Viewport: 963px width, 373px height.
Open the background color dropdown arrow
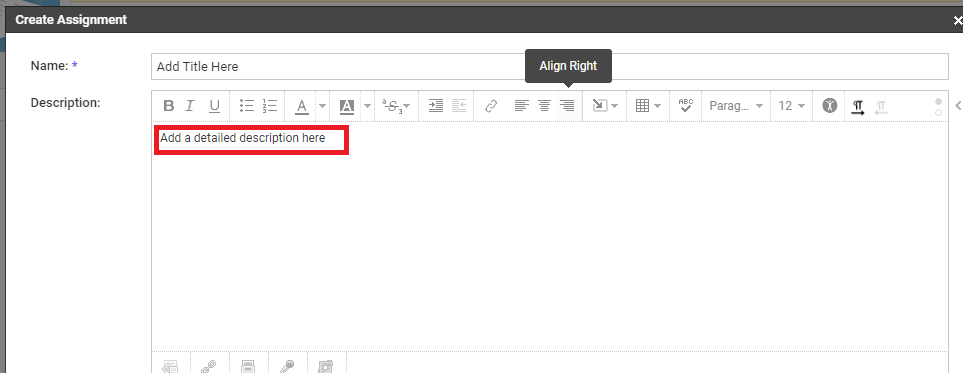pos(367,106)
